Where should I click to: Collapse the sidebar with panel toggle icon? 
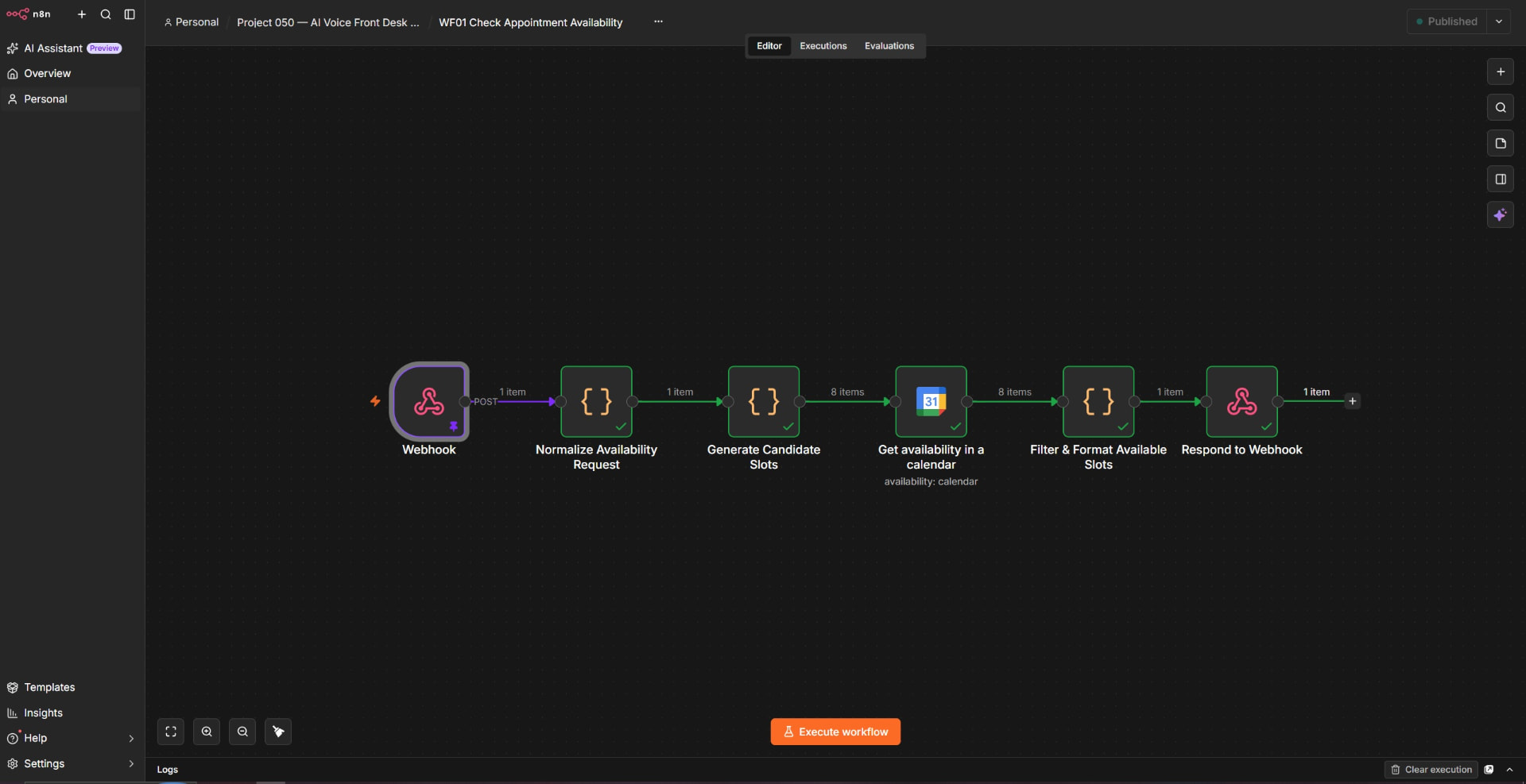point(130,14)
